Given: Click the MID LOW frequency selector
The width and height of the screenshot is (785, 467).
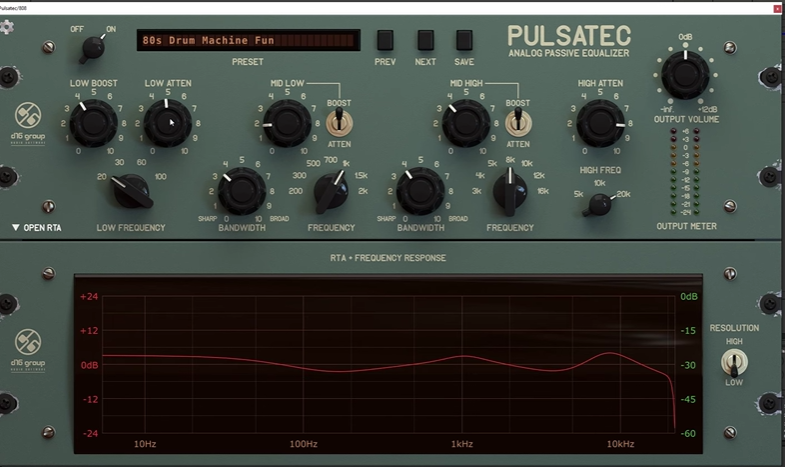Looking at the screenshot, I should [x=331, y=192].
